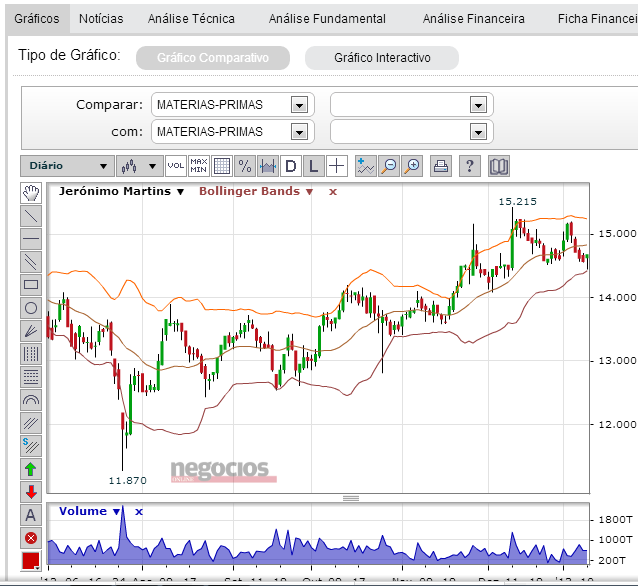Click the 11.870 low price label

point(127,481)
